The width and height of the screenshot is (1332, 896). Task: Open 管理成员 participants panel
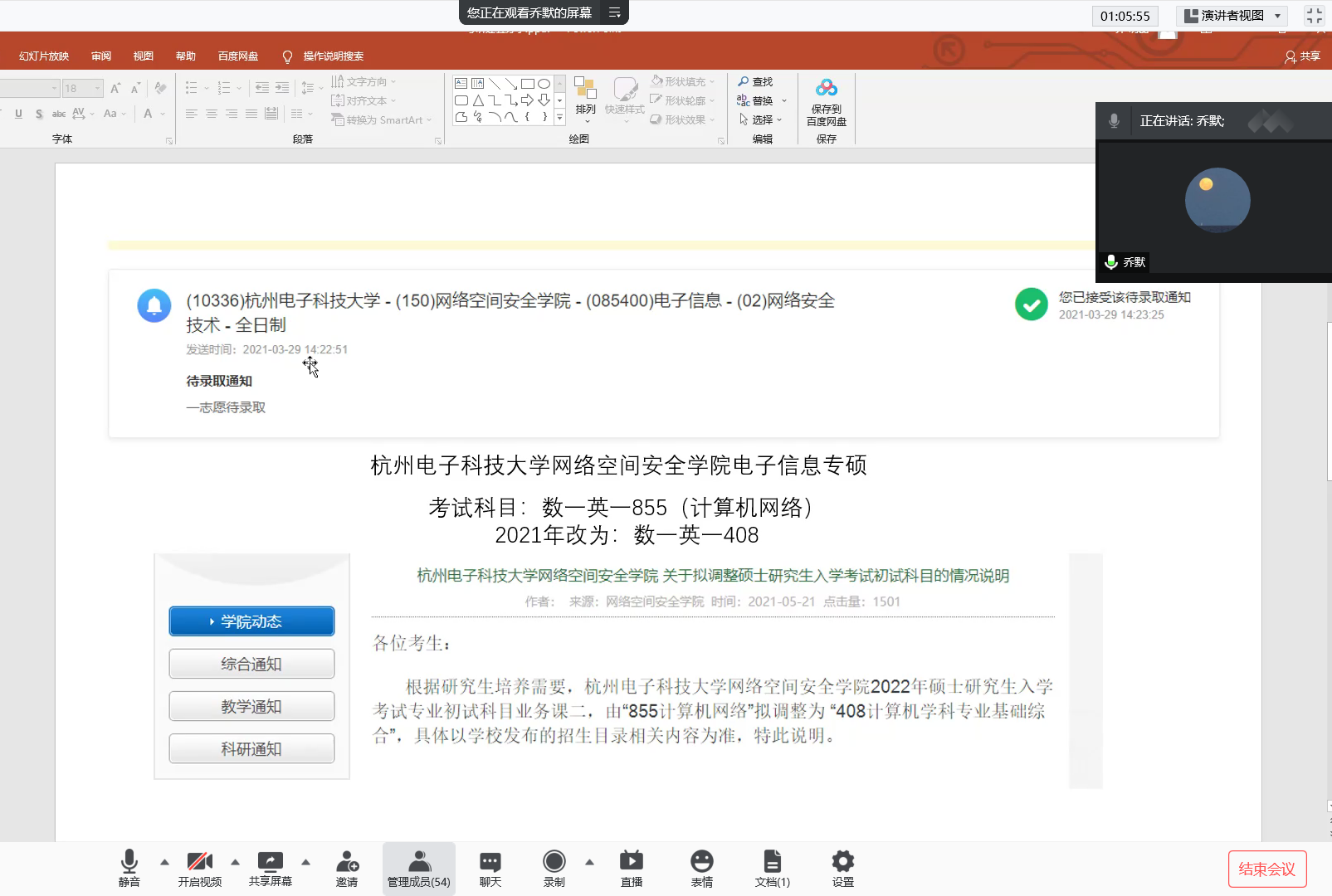pyautogui.click(x=419, y=868)
